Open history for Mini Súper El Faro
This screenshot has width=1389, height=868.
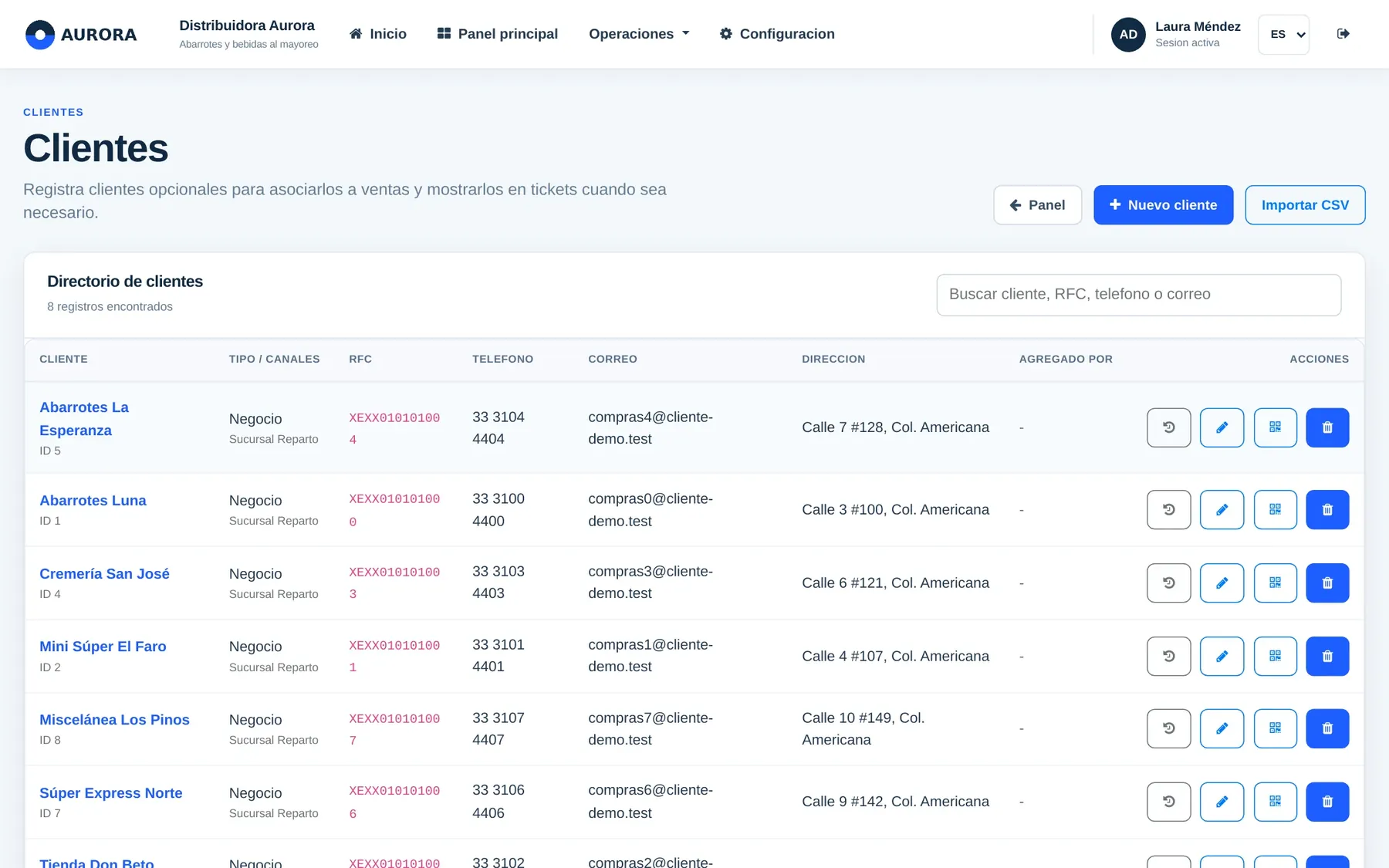pos(1168,656)
